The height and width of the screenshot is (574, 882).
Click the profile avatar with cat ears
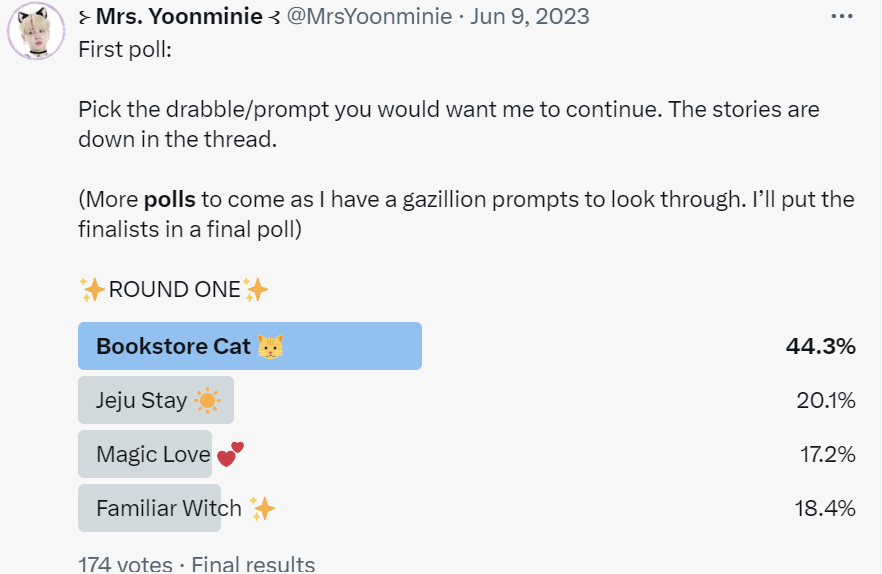point(36,30)
